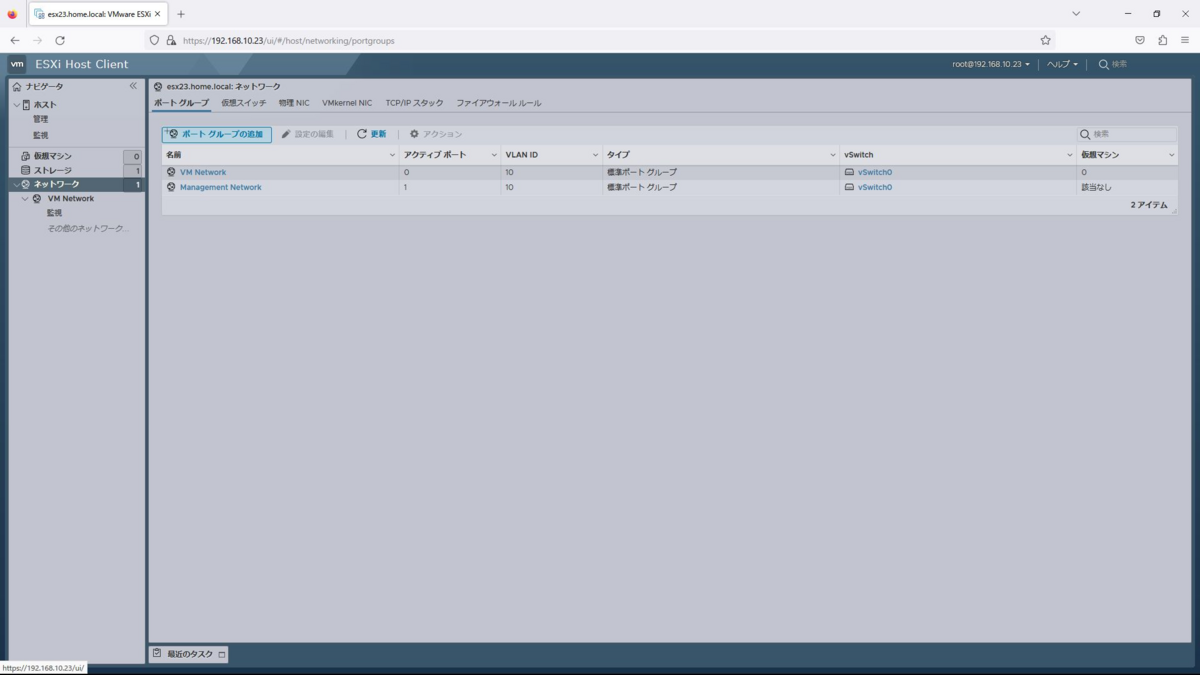Select Monitor under VM Network in navigator

pos(54,213)
